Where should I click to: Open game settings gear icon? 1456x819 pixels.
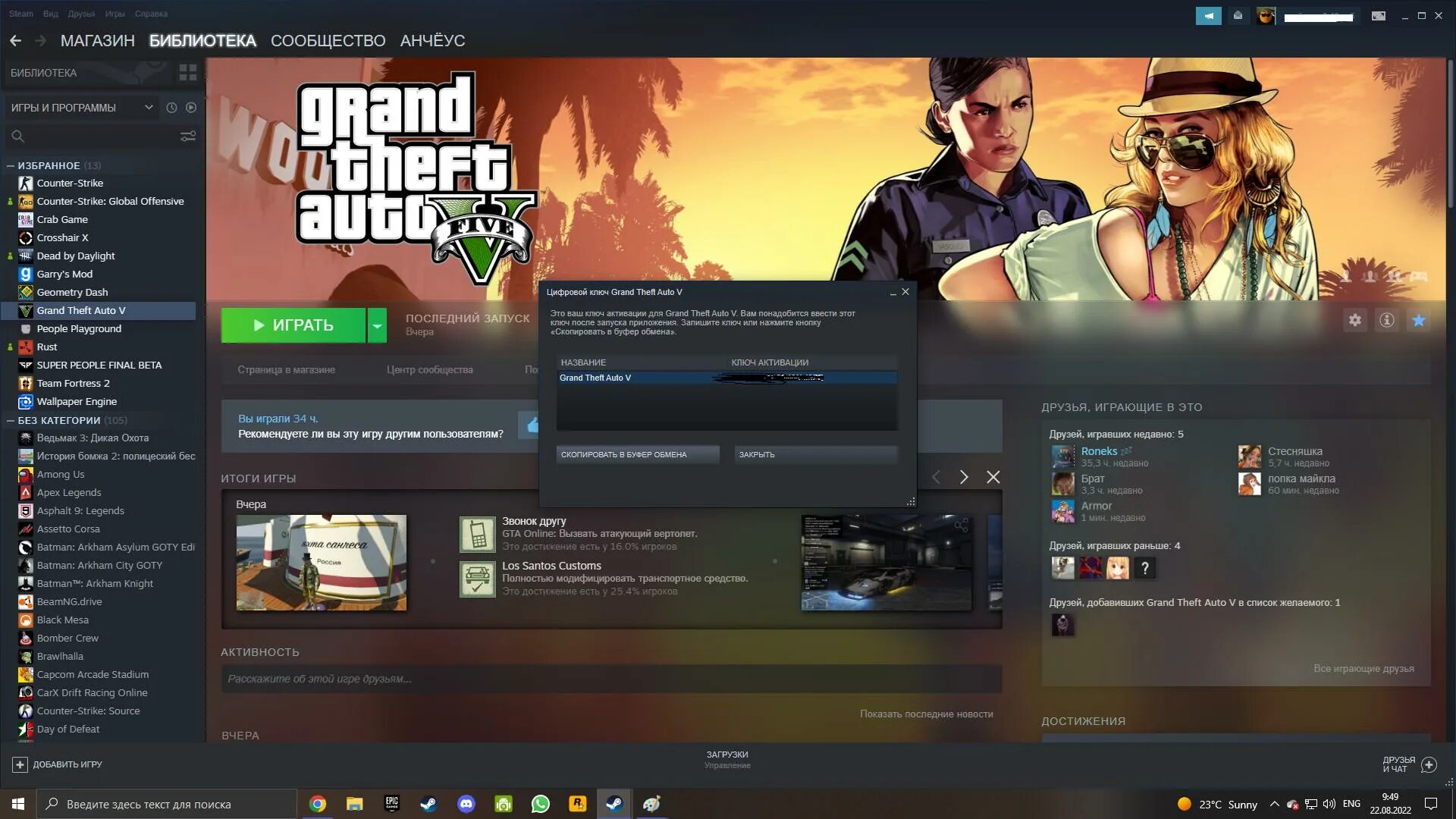(x=1355, y=320)
